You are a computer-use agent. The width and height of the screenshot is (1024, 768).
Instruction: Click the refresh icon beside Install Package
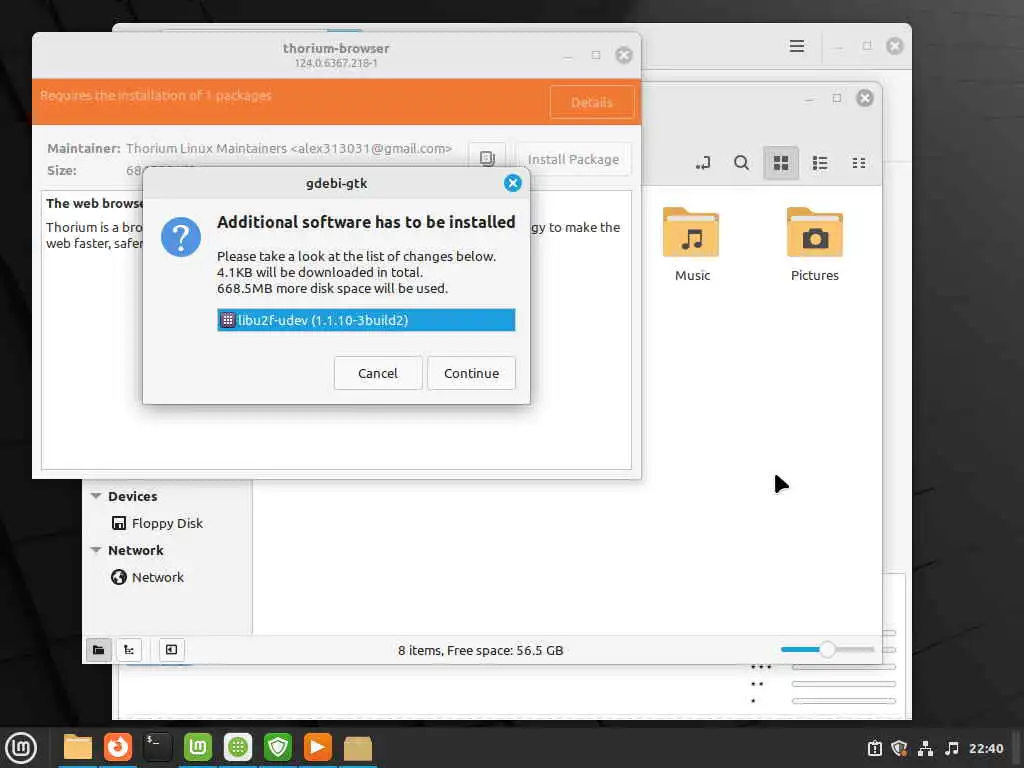(x=487, y=159)
